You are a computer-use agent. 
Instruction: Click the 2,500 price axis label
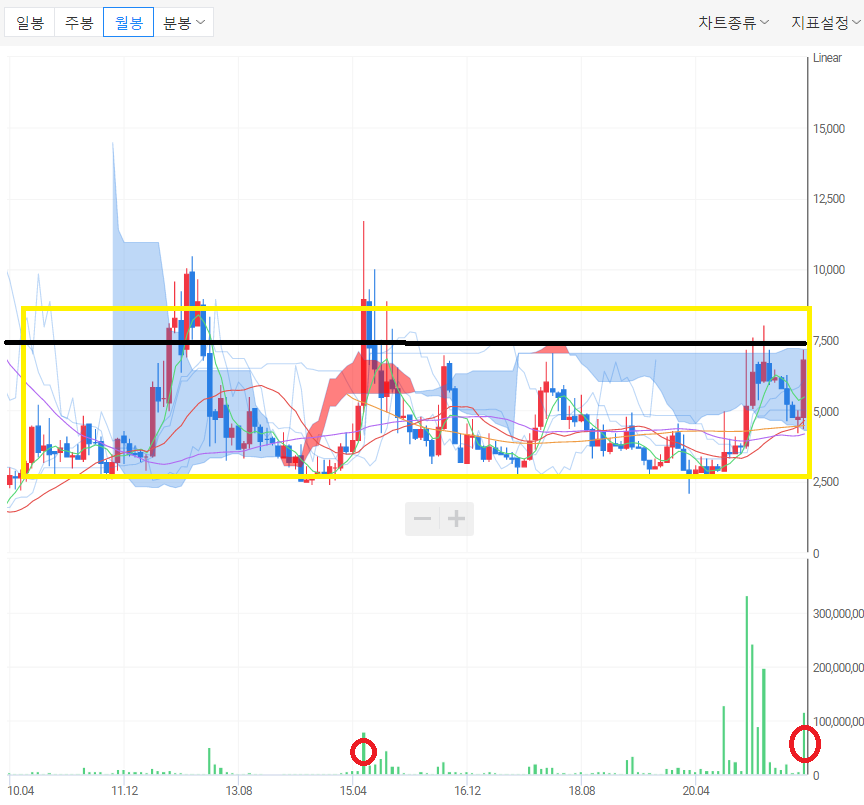tap(826, 482)
